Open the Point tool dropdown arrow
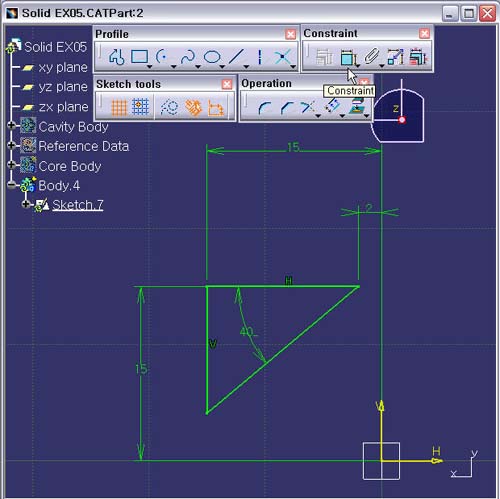This screenshot has width=500, height=499. [x=293, y=67]
